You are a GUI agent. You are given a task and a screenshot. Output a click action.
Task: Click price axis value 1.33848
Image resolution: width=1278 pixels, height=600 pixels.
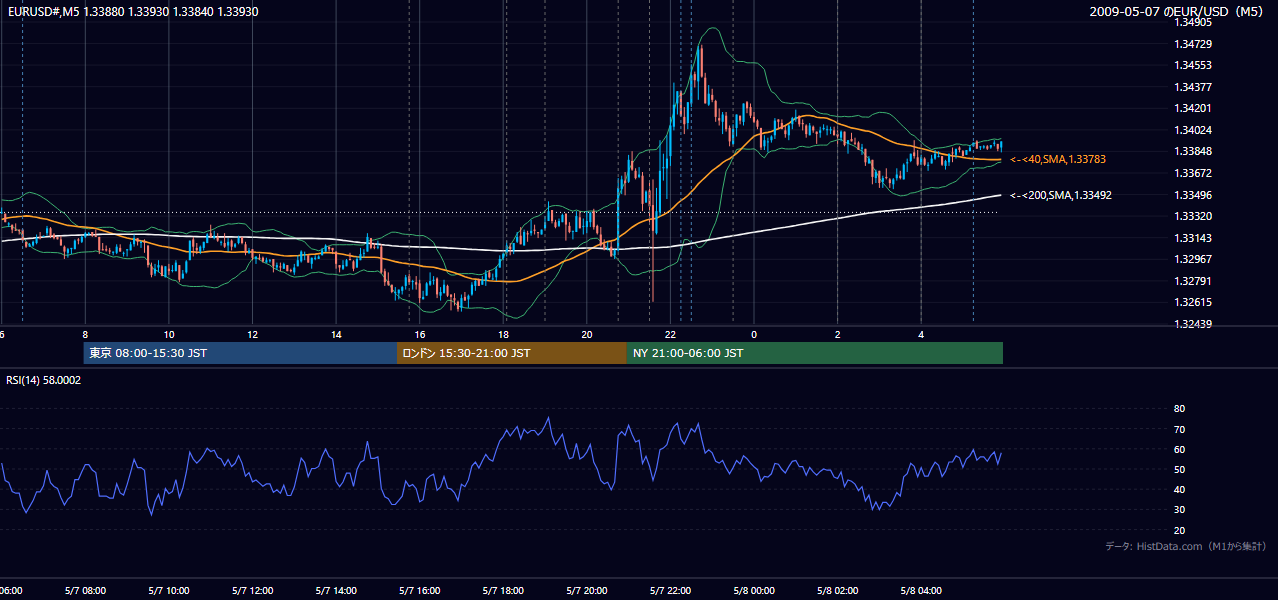coord(1193,151)
